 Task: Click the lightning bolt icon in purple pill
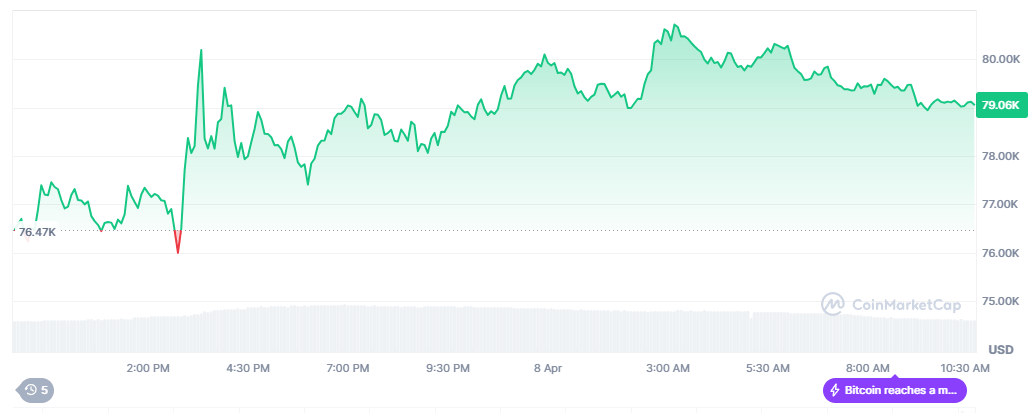(835, 390)
